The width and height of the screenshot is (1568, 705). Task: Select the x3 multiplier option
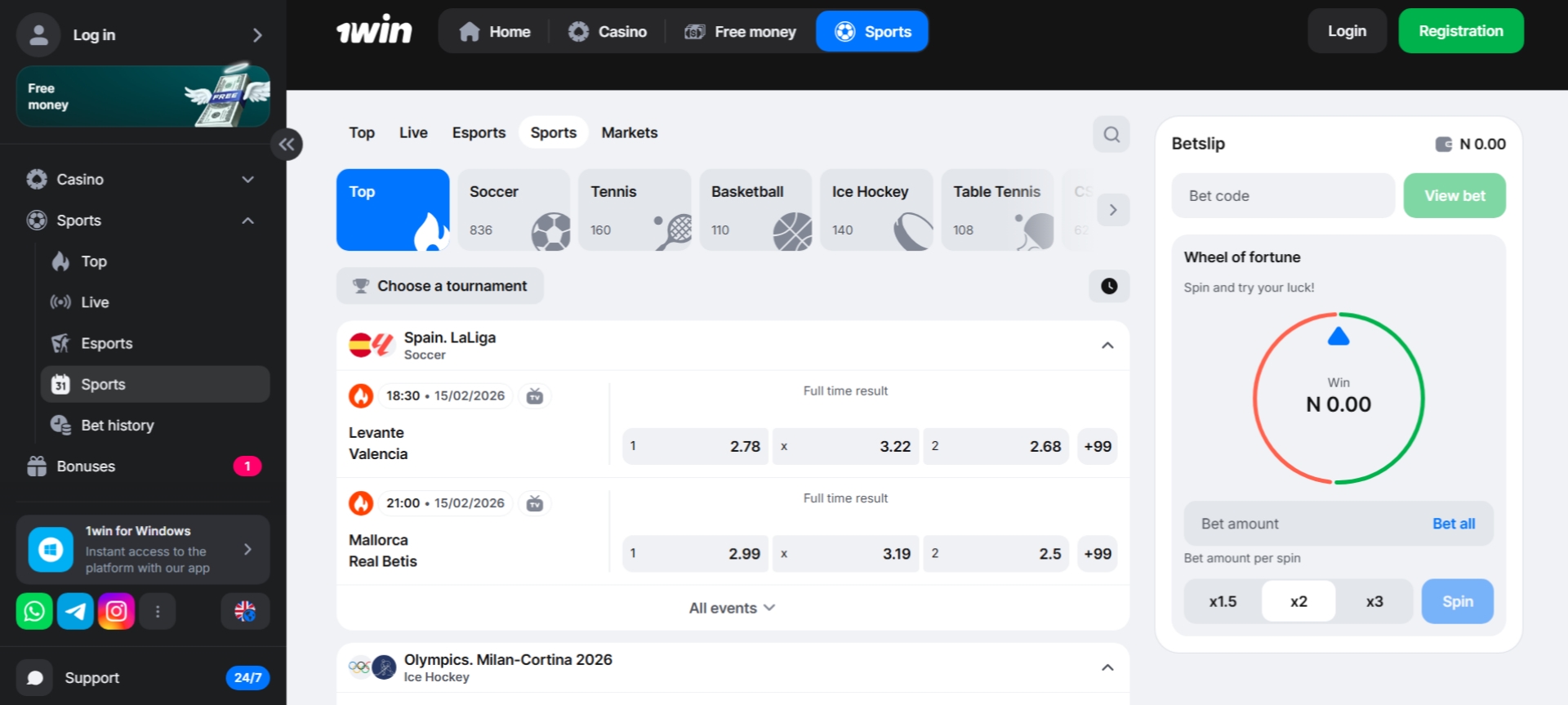(x=1374, y=601)
